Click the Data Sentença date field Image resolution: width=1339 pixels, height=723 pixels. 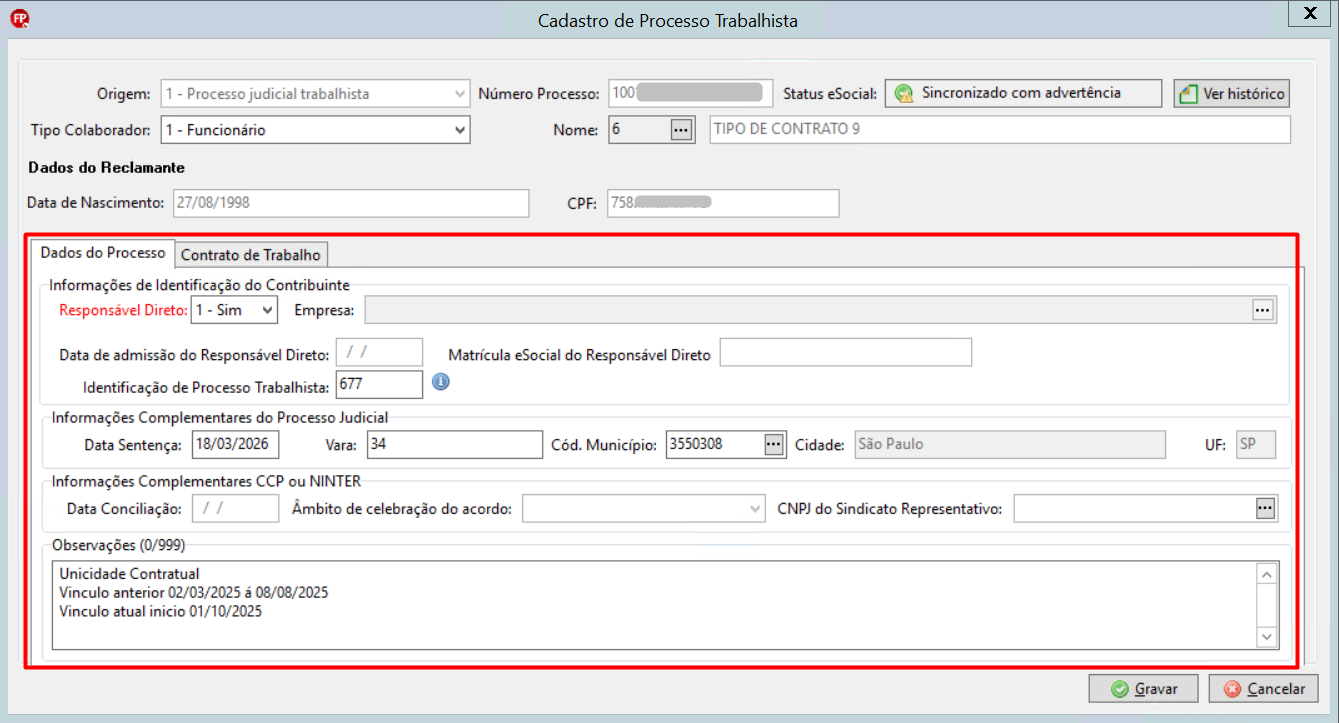point(236,445)
